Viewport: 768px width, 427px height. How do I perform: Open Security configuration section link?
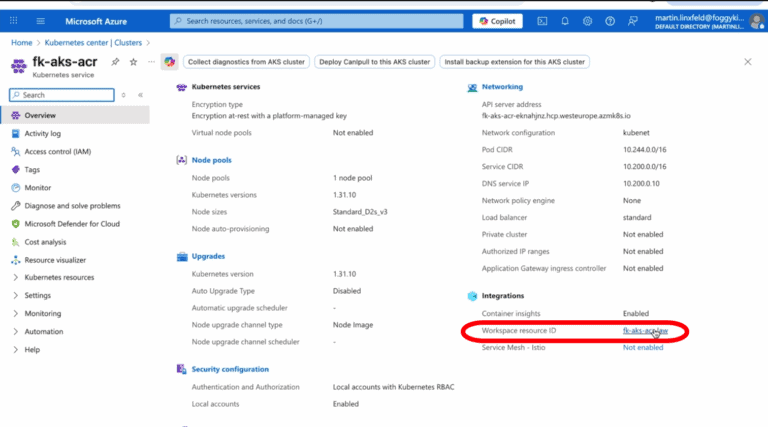[x=230, y=369]
